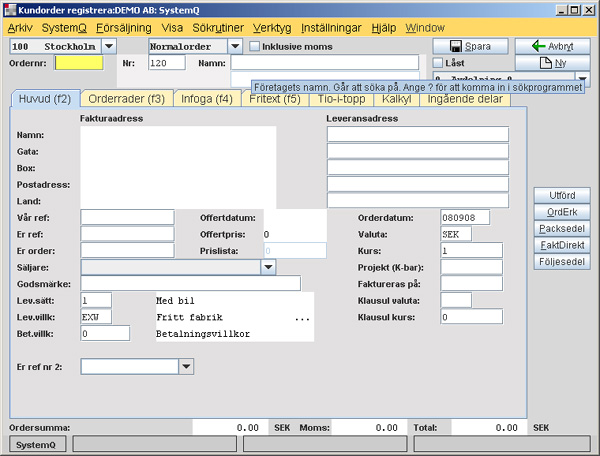Click the blank page Ny button

tap(552, 63)
